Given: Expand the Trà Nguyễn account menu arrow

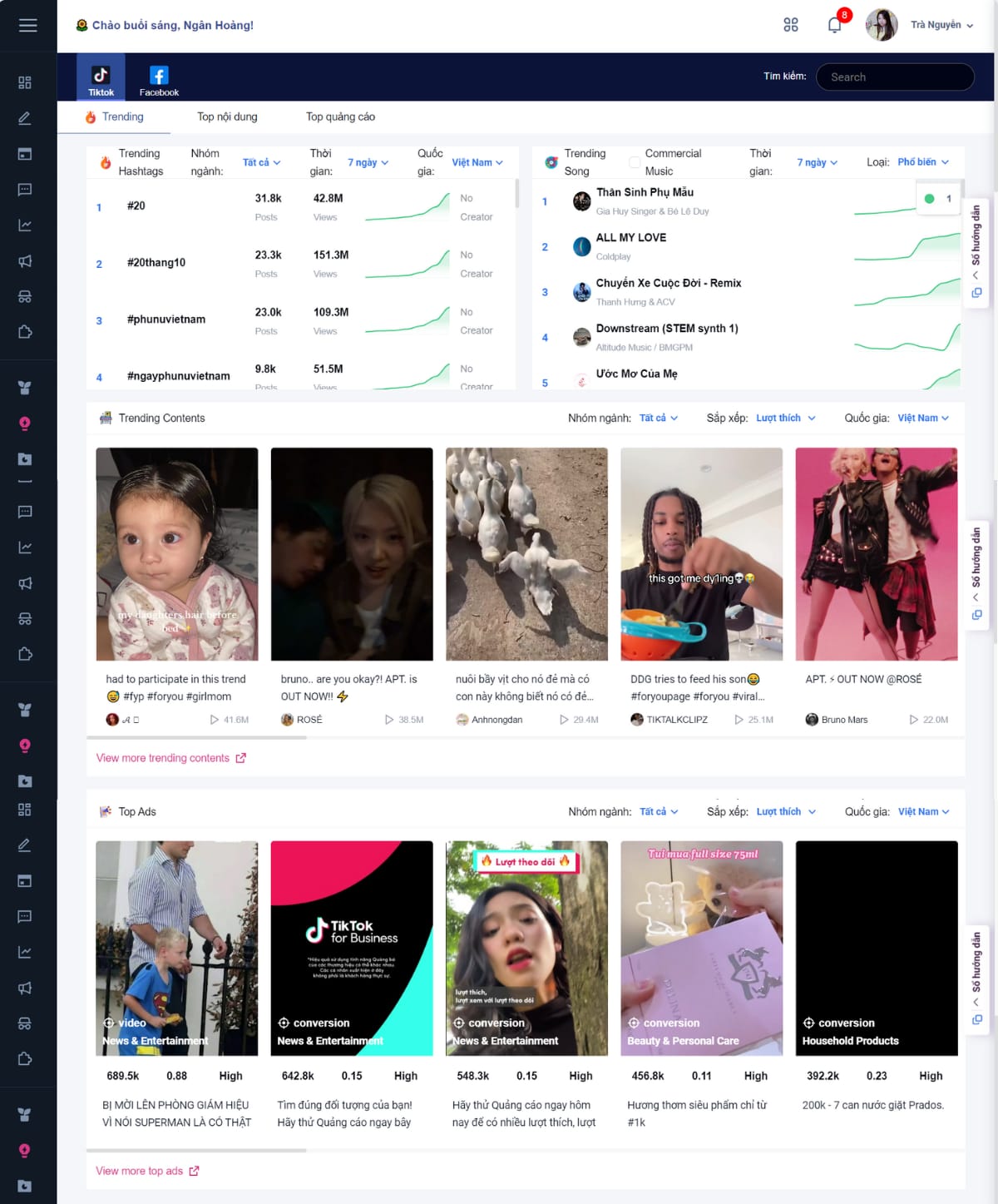Looking at the screenshot, I should pyautogui.click(x=970, y=26).
